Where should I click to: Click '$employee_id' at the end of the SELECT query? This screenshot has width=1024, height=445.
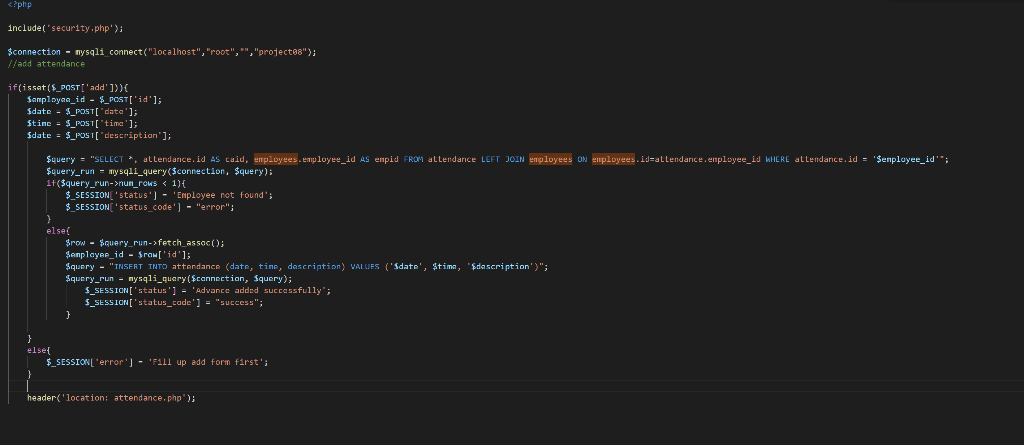click(906, 159)
